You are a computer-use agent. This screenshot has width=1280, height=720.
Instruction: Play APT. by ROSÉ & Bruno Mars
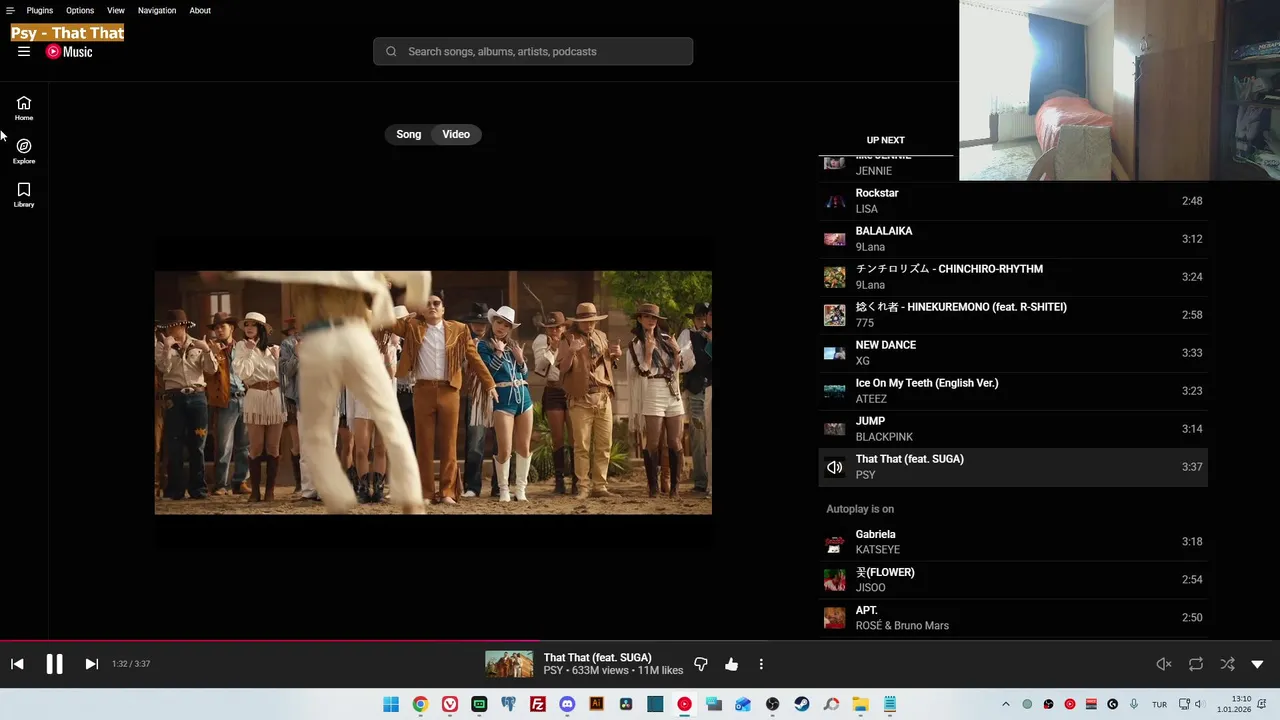(x=1013, y=618)
